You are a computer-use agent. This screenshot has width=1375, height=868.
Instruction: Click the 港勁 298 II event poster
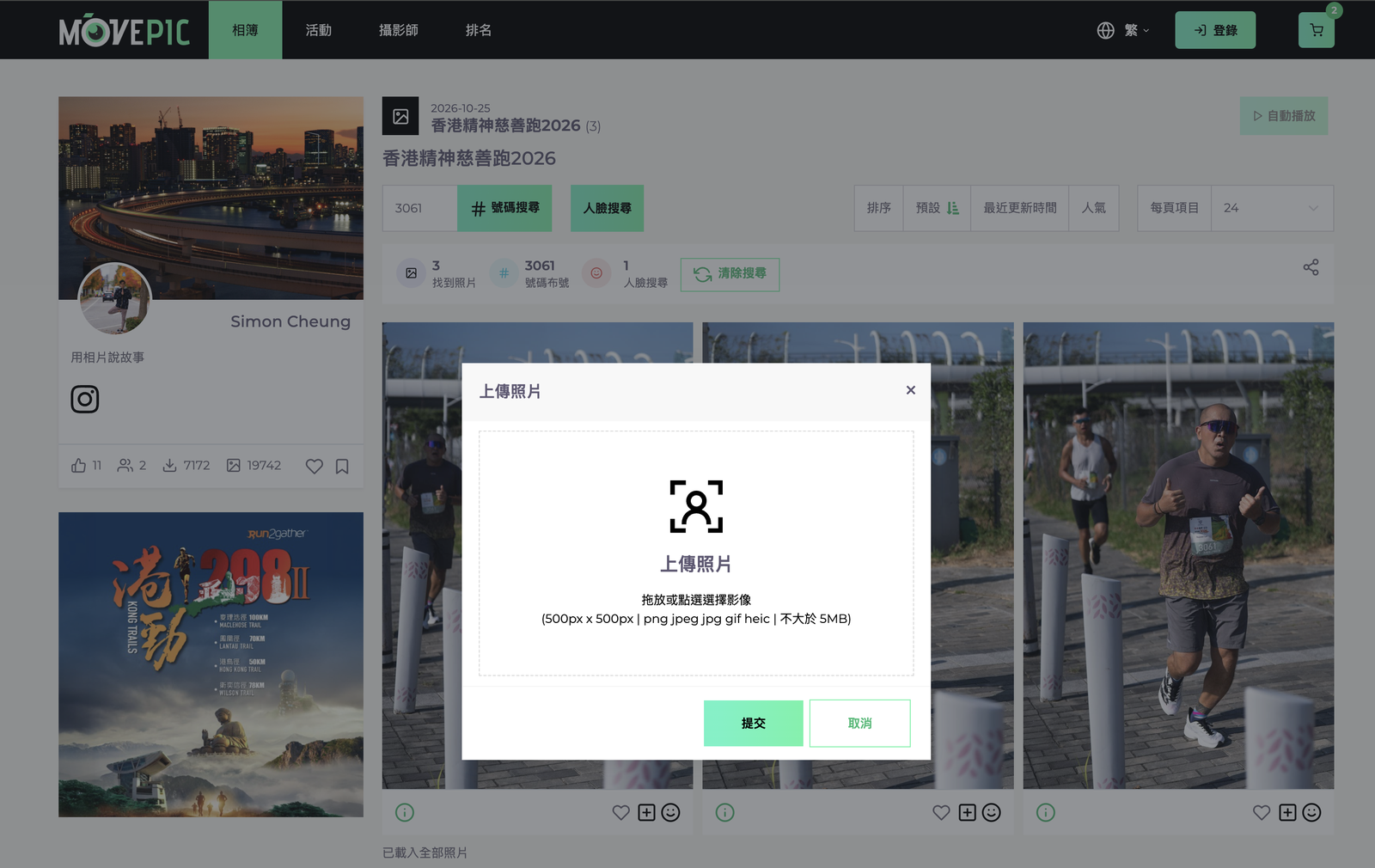[x=211, y=664]
